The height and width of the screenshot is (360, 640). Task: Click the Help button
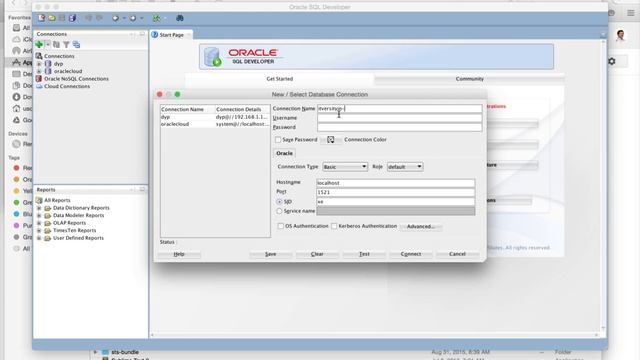pyautogui.click(x=179, y=254)
